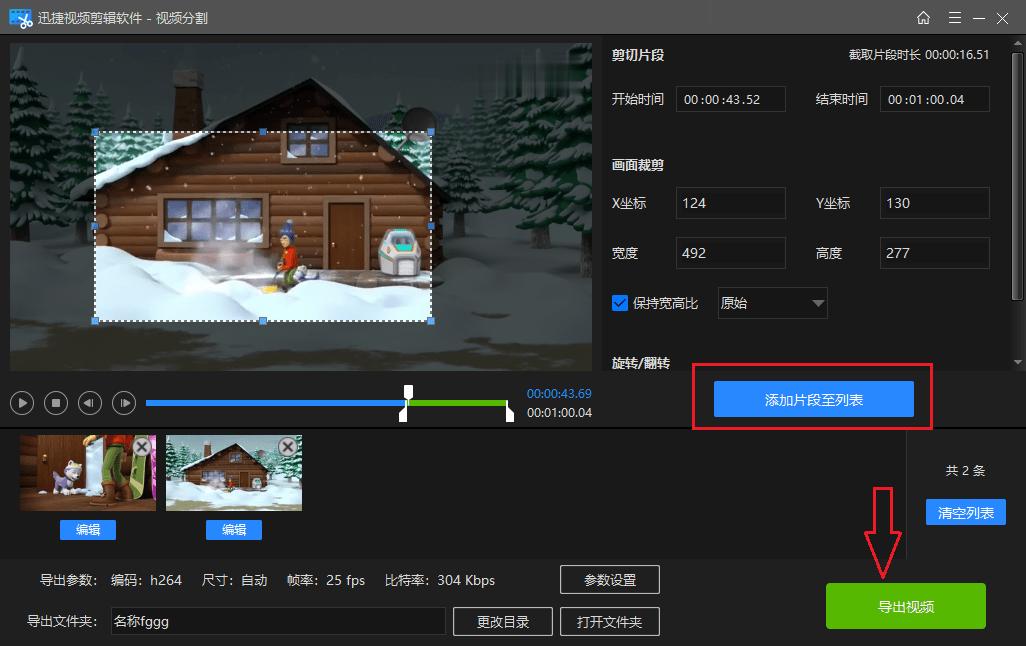
Task: Stop video playback
Action: [56, 403]
